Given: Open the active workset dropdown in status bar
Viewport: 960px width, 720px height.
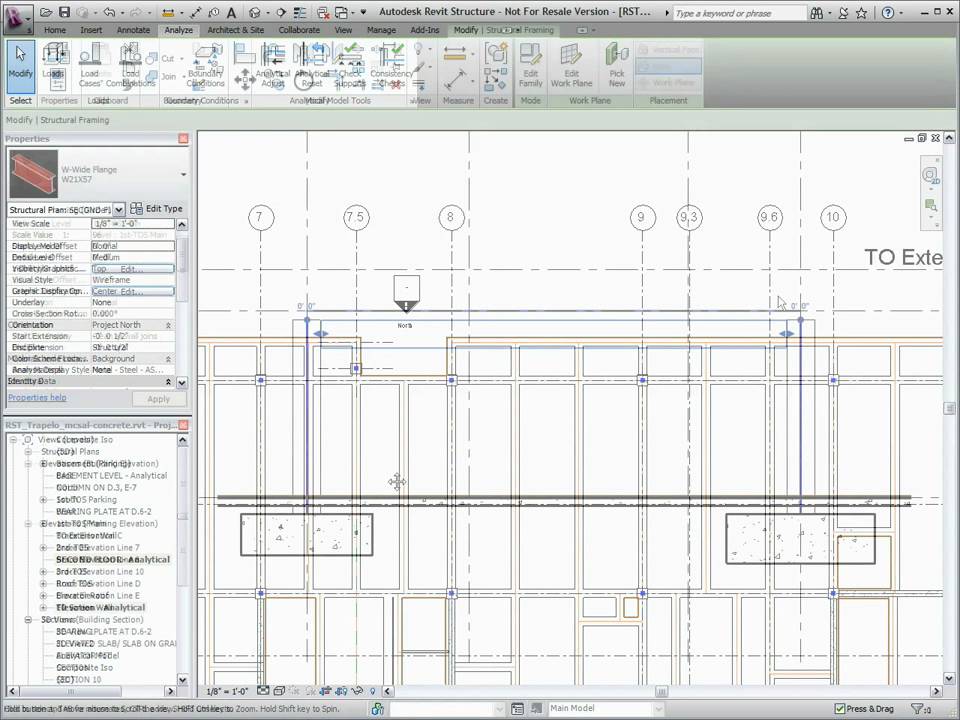Looking at the screenshot, I should [x=500, y=709].
